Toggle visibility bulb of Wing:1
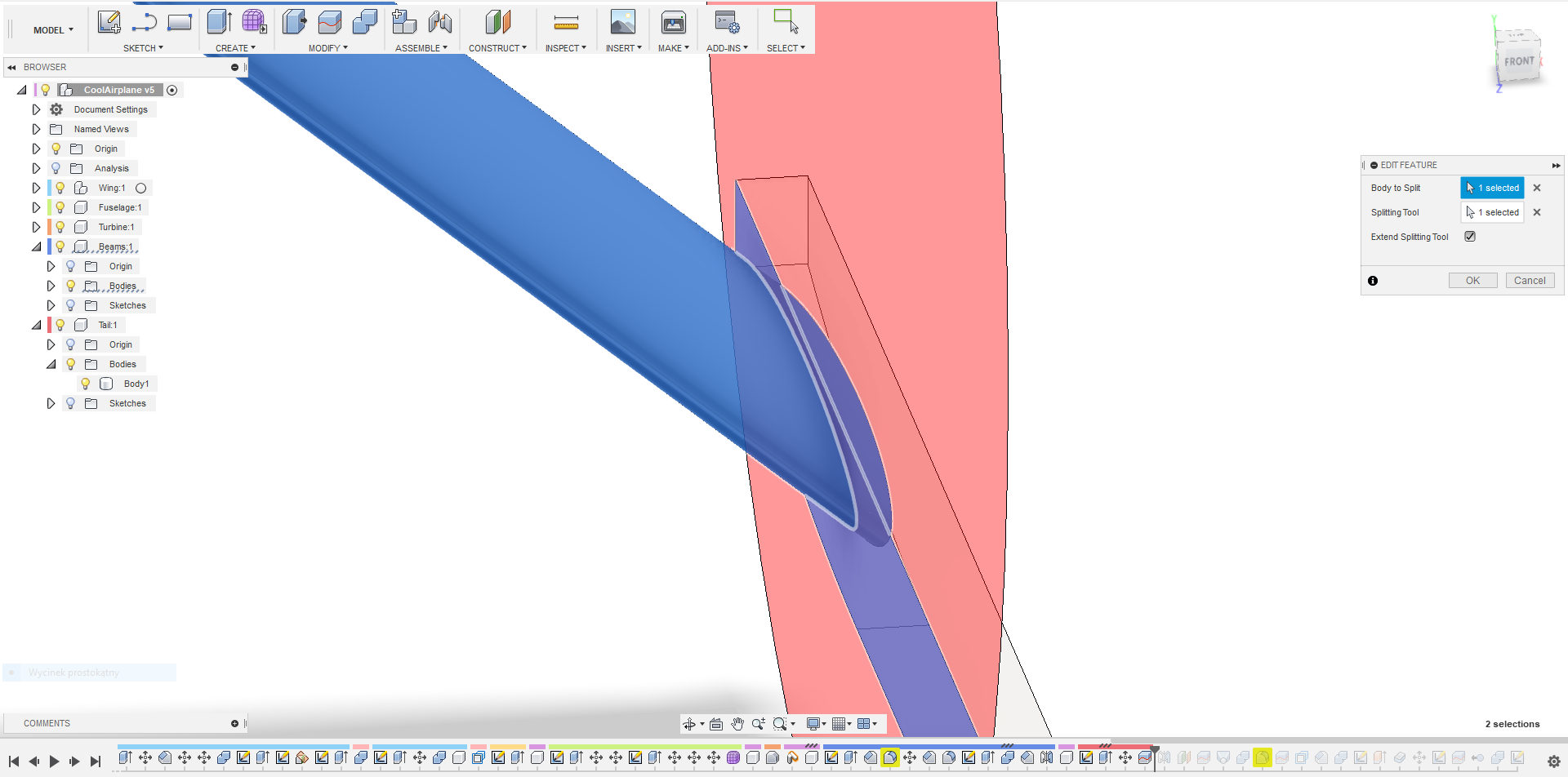Viewport: 1568px width, 777px height. click(60, 188)
